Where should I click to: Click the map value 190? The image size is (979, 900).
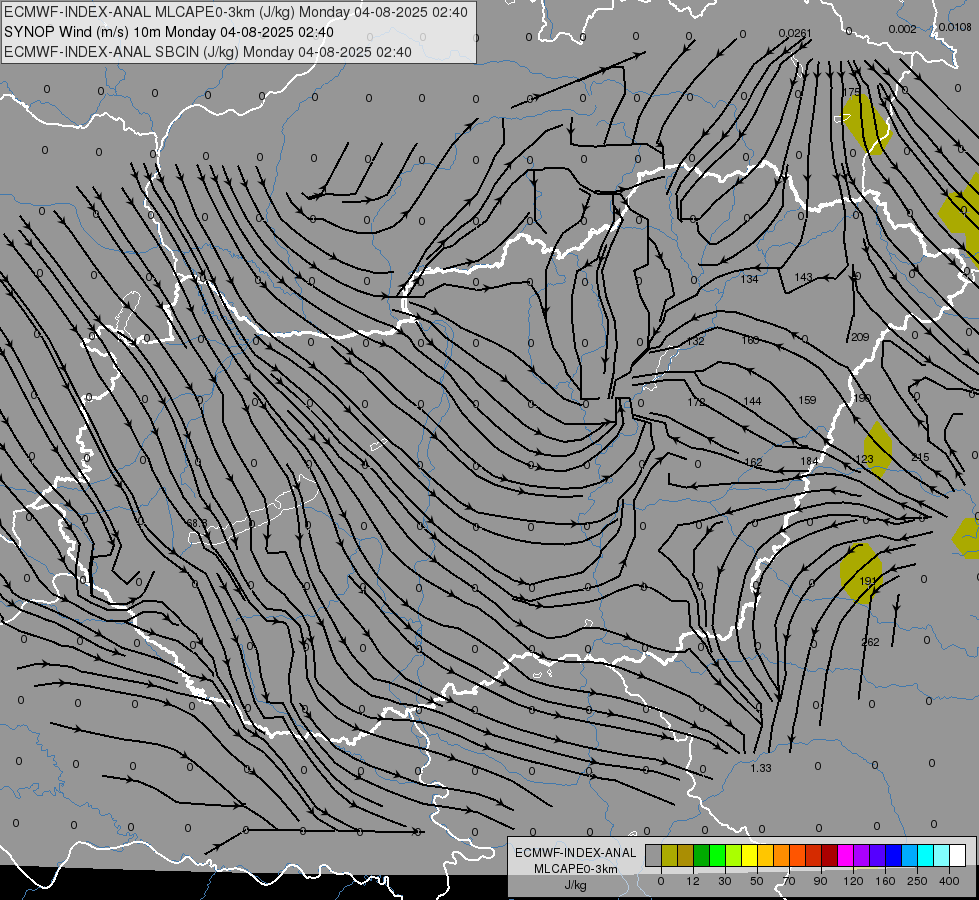(x=862, y=398)
